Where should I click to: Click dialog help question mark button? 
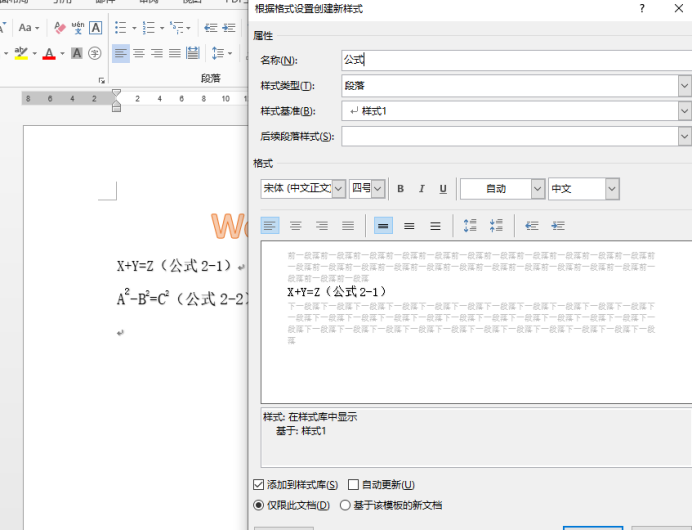[642, 8]
